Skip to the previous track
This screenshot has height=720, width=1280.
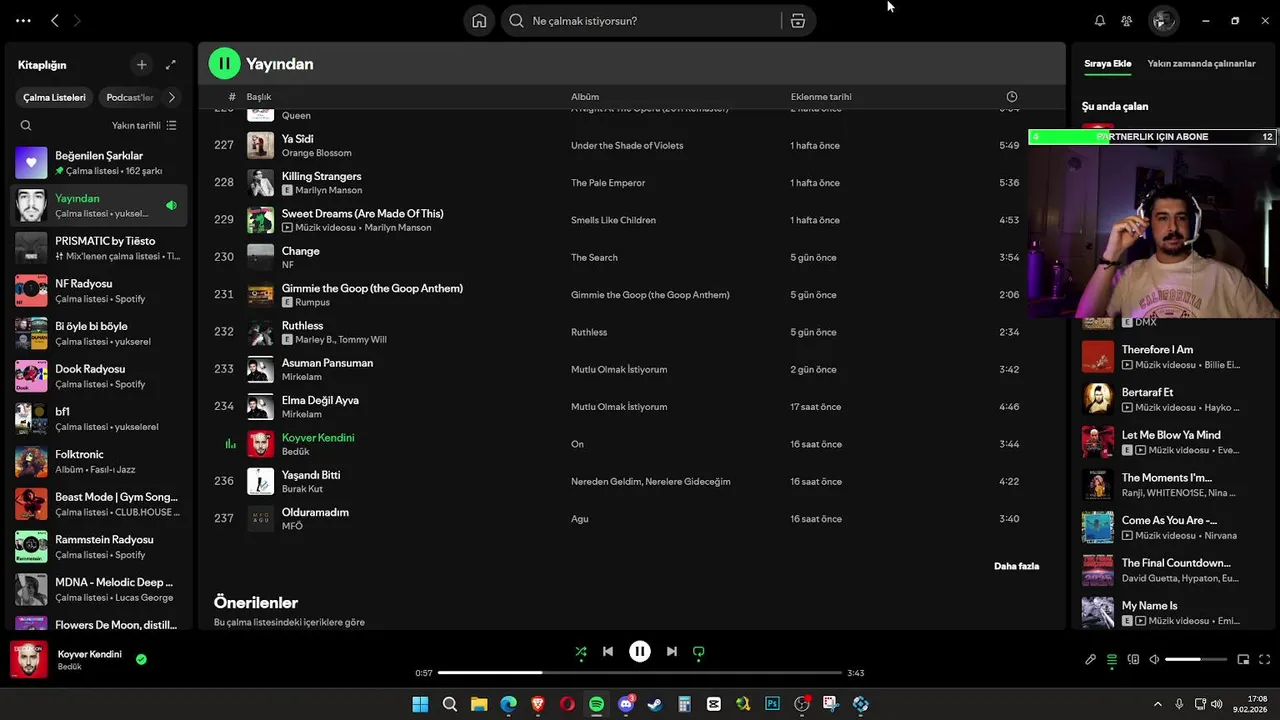click(607, 652)
